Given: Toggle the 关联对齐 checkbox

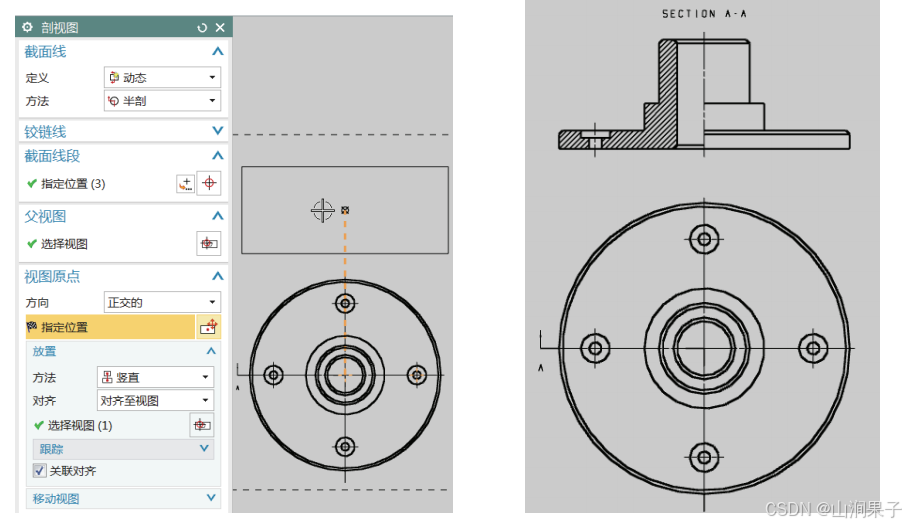Looking at the screenshot, I should (x=39, y=471).
